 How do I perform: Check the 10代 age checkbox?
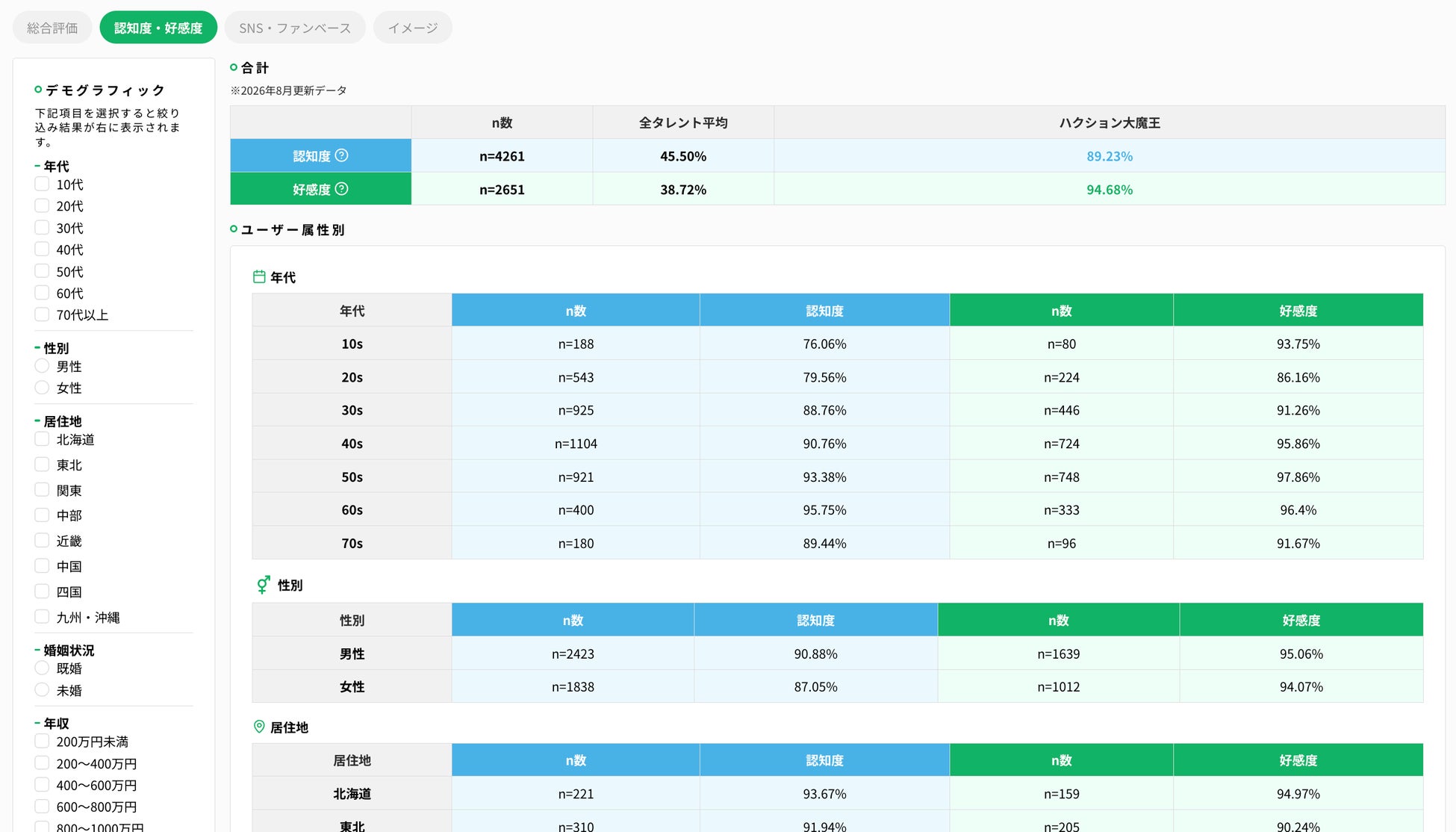[42, 184]
